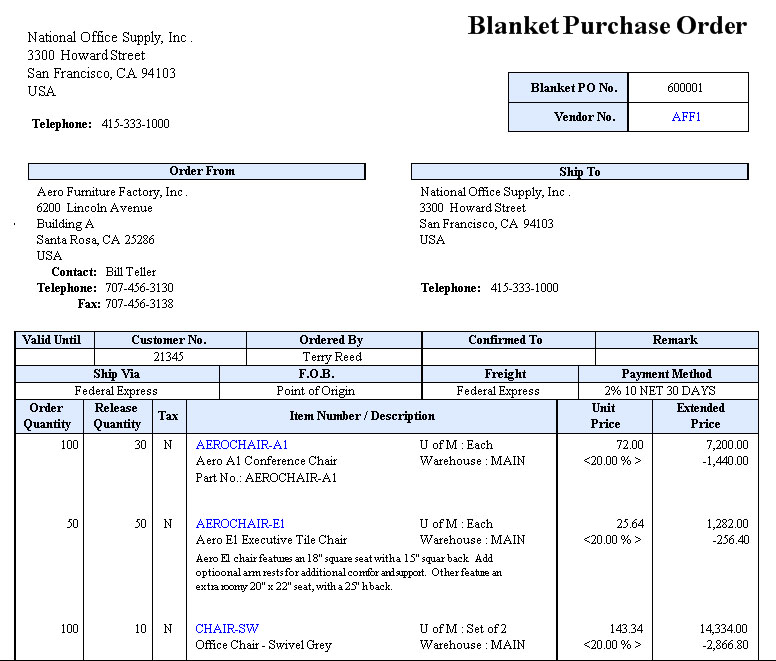Viewport: 776px width, 661px height.
Task: Click the blue AEROCHAIR-A1 item number link
Action: 241,445
